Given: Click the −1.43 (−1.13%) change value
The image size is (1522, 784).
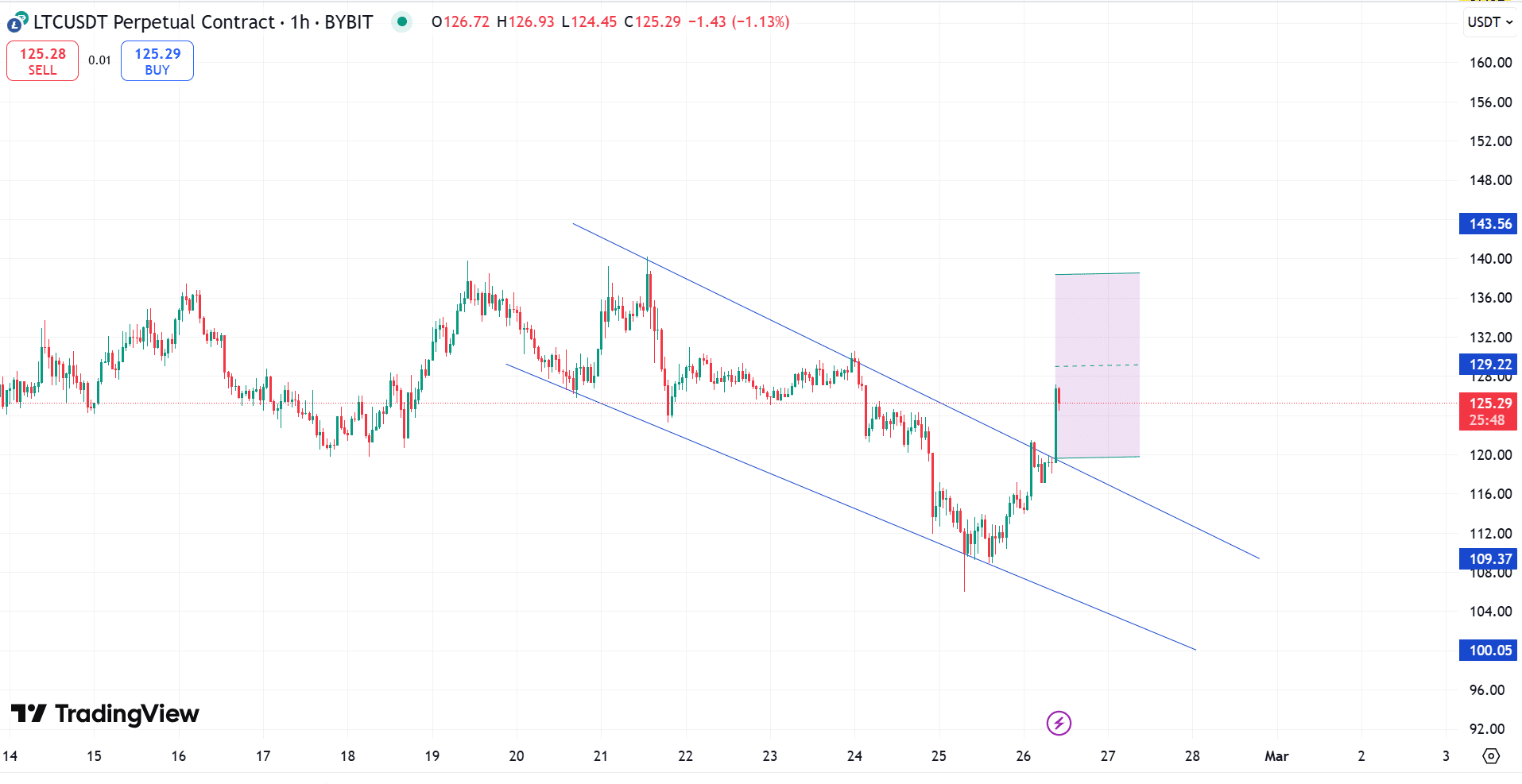Looking at the screenshot, I should tap(739, 22).
